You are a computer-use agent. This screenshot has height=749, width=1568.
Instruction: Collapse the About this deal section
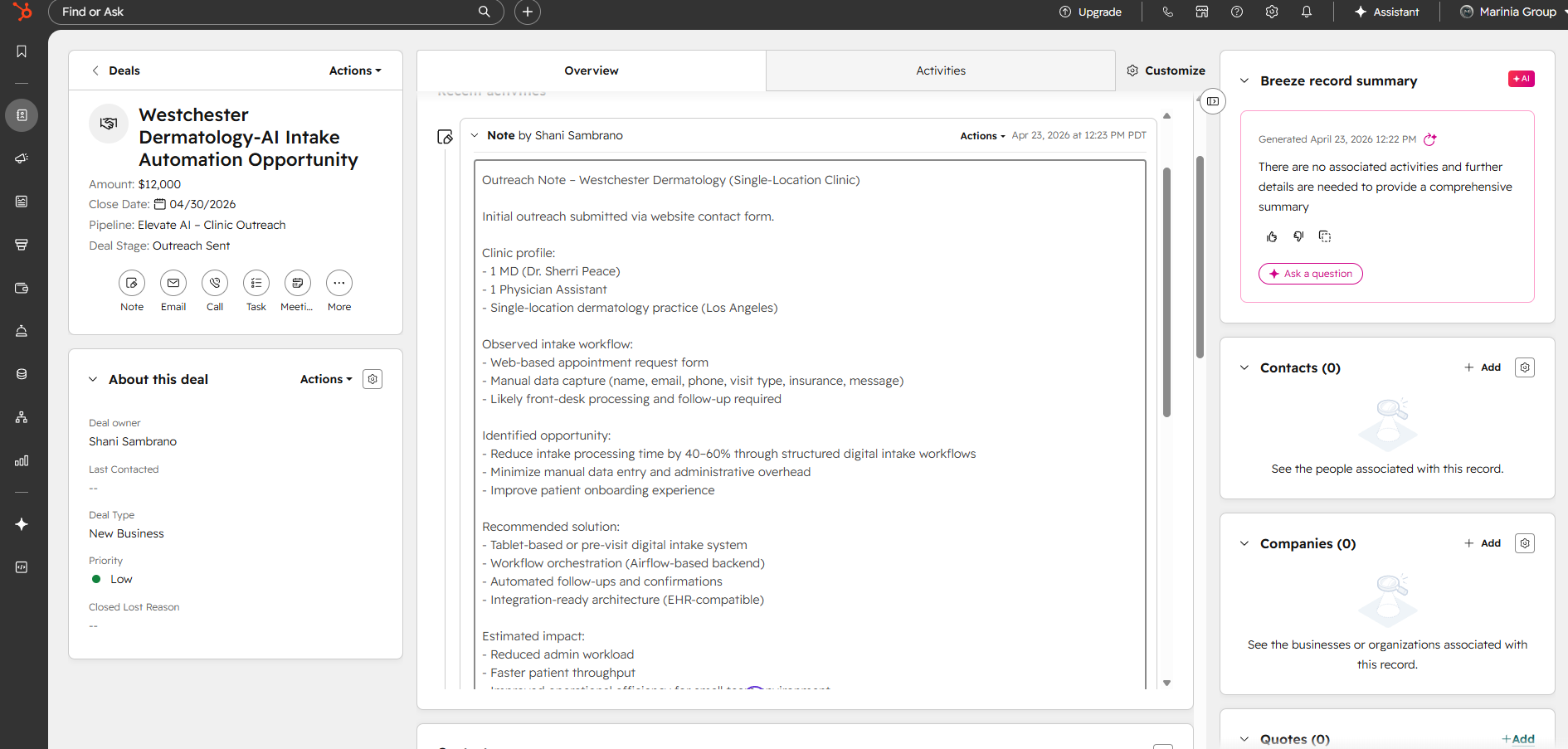point(93,379)
